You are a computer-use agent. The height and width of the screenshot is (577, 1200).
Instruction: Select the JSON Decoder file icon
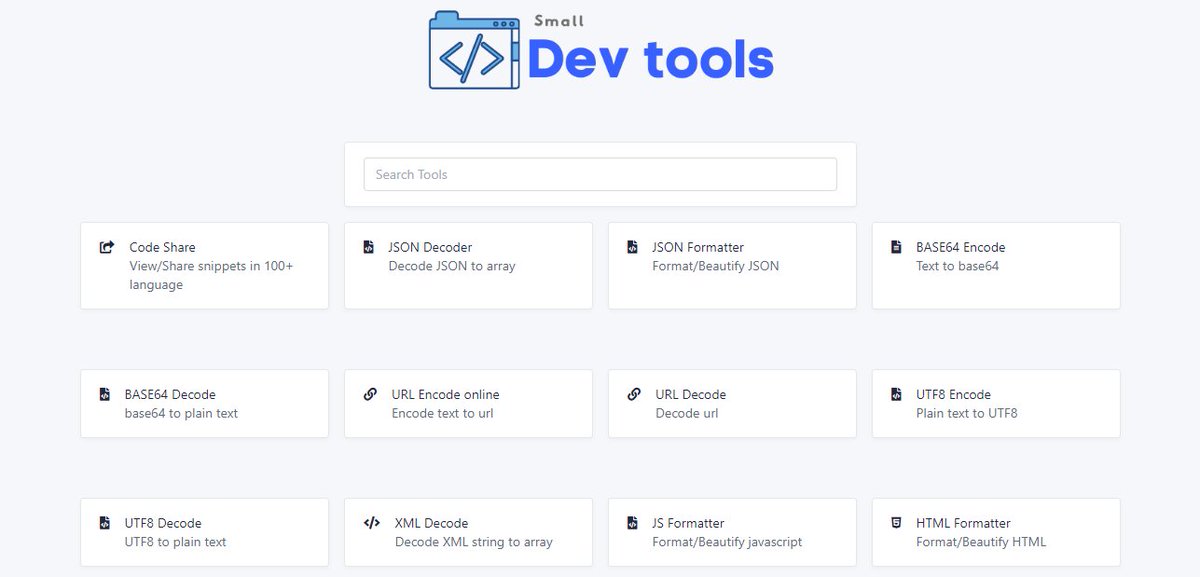click(369, 246)
